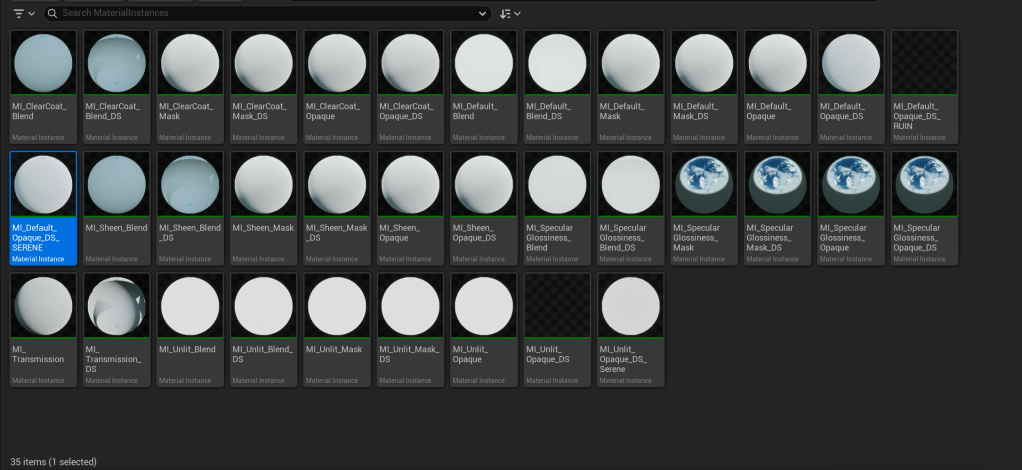Open the sort options menu
Viewport: 1022px width, 470px height.
(510, 13)
